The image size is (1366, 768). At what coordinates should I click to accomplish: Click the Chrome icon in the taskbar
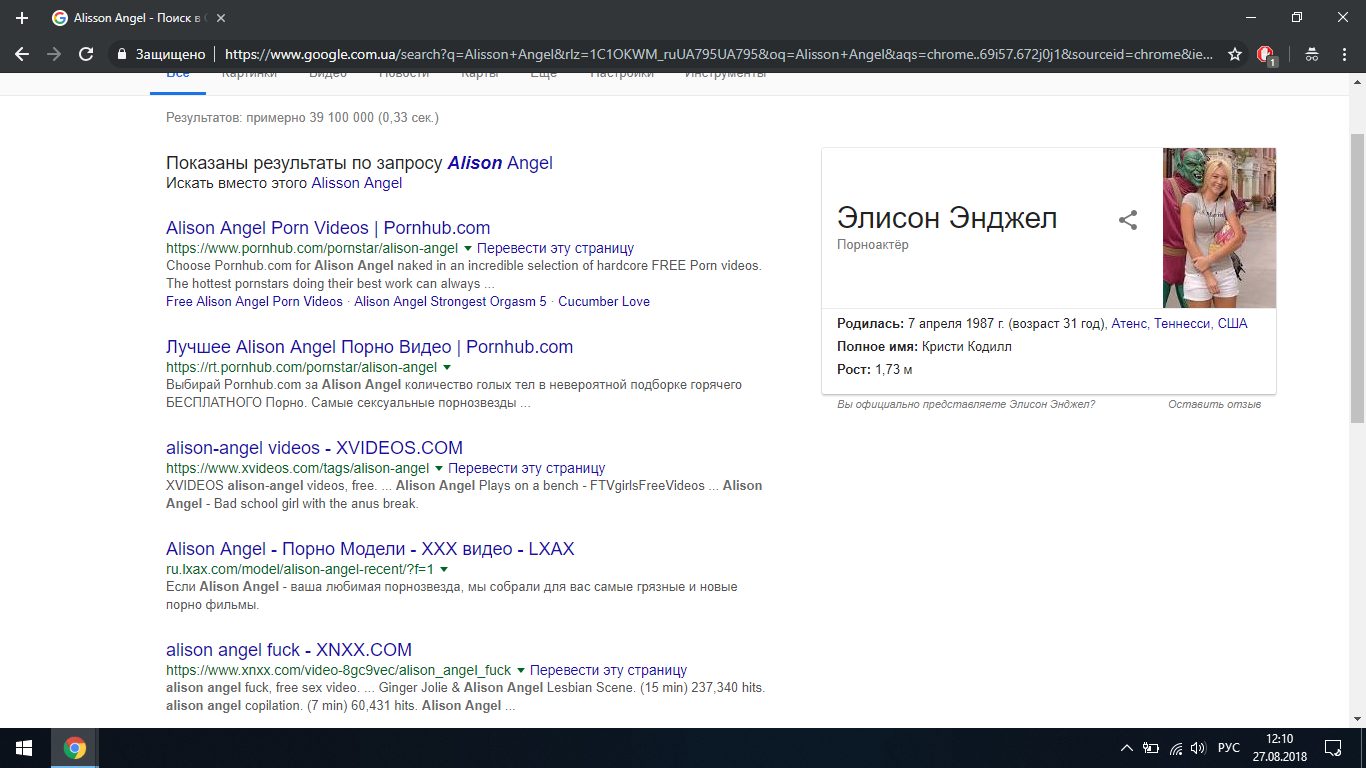[75, 748]
